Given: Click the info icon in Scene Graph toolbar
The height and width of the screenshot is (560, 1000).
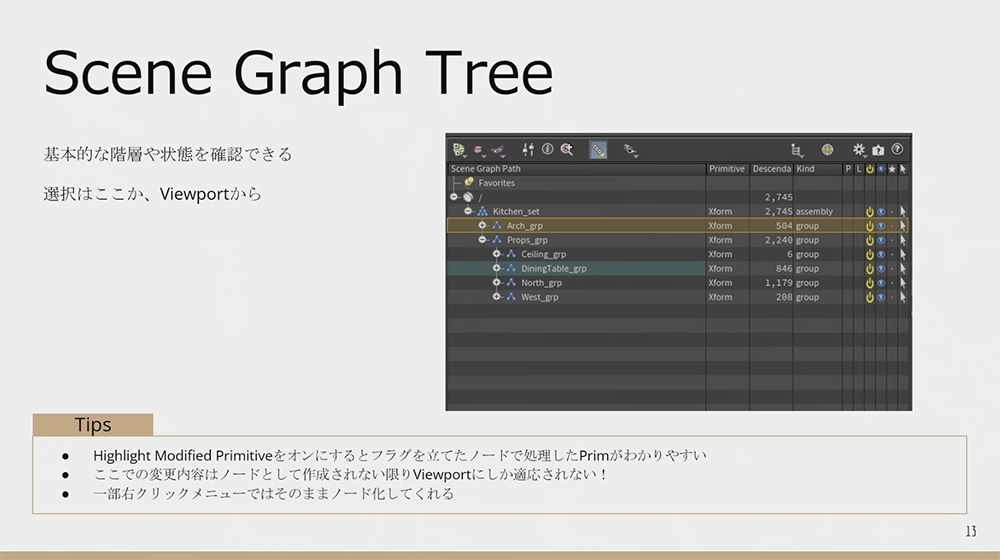Looking at the screenshot, I should (547, 150).
